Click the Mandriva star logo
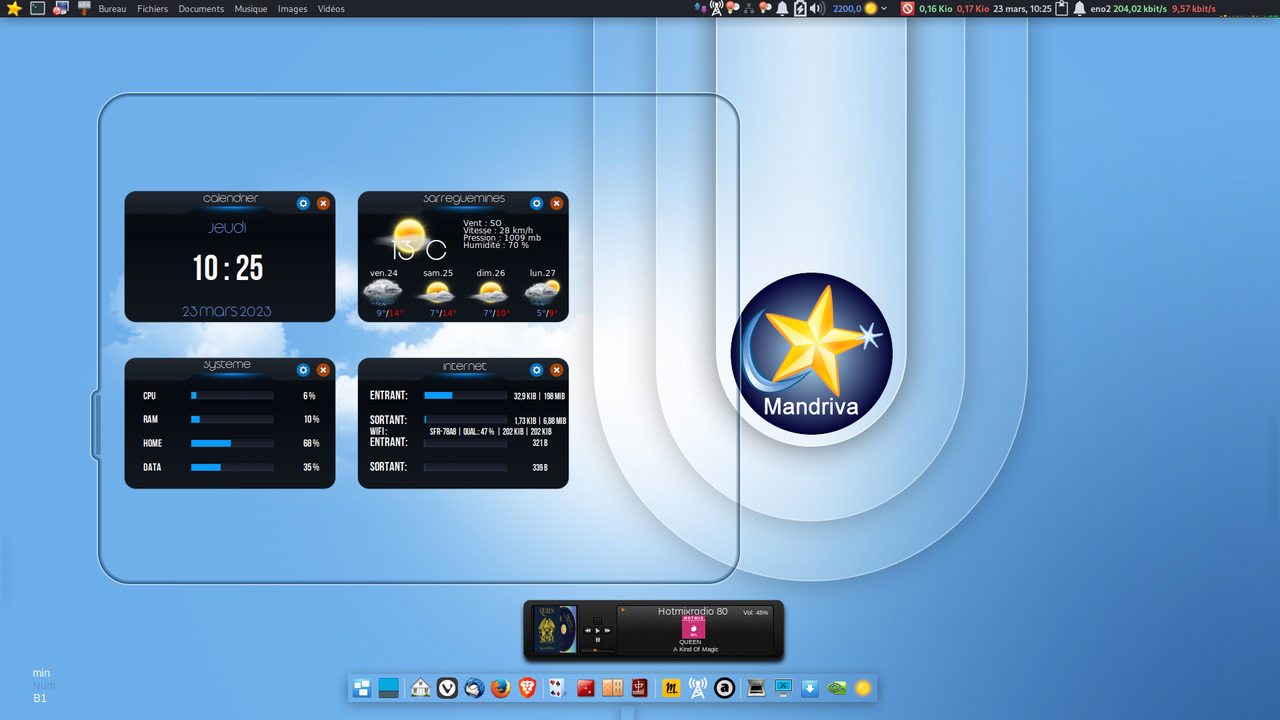This screenshot has width=1280, height=720. pyautogui.click(x=811, y=353)
